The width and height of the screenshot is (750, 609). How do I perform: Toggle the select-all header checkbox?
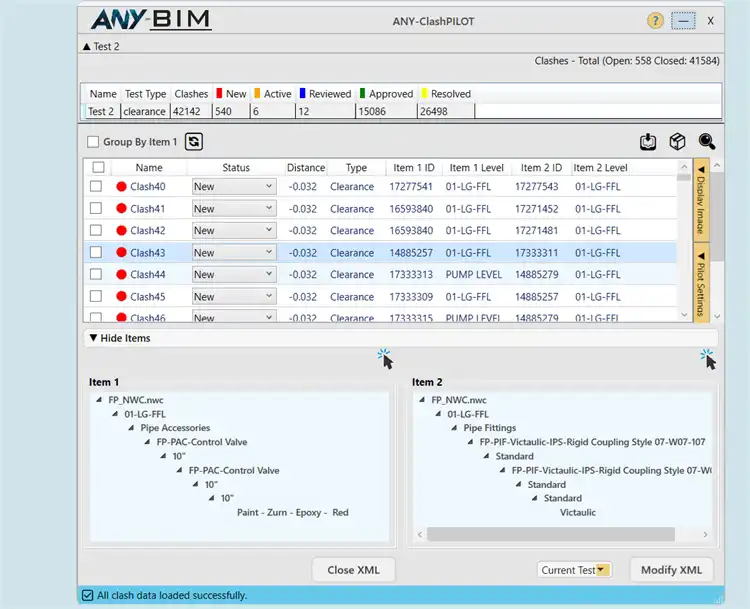[x=99, y=167]
